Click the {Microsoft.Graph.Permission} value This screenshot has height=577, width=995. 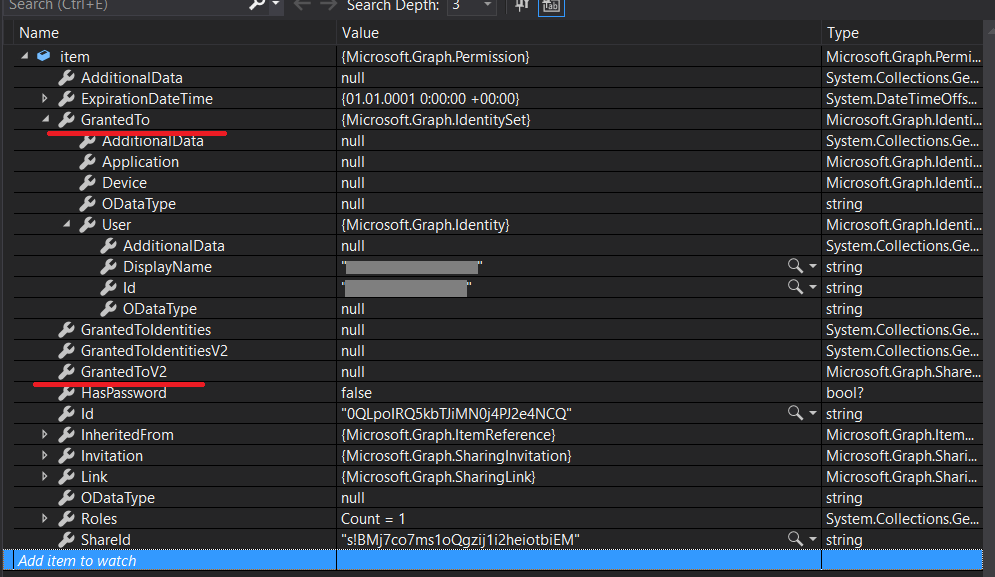435,56
